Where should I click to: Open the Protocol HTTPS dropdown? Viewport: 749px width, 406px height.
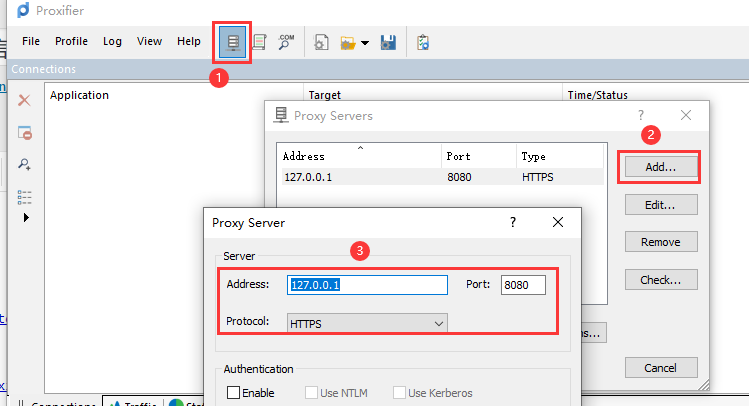point(367,323)
